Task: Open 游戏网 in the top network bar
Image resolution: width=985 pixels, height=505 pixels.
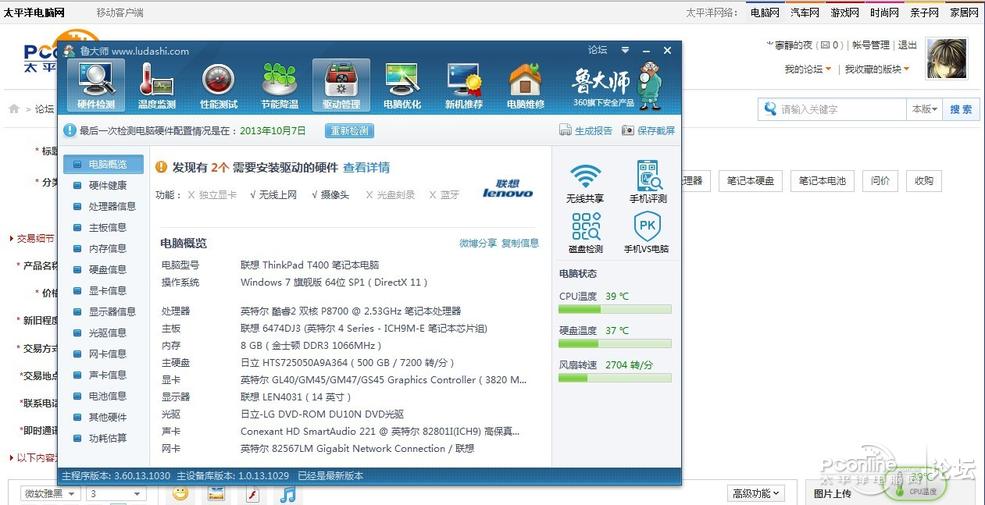Action: [x=845, y=13]
